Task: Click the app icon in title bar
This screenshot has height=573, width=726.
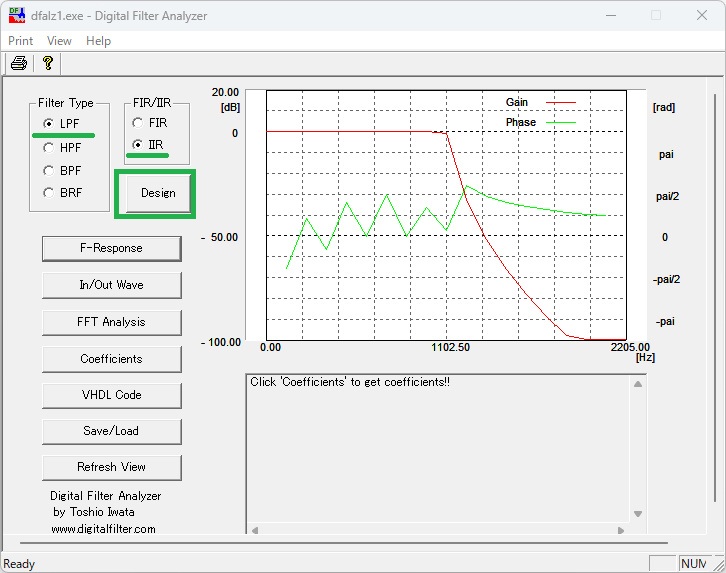Action: tap(17, 15)
